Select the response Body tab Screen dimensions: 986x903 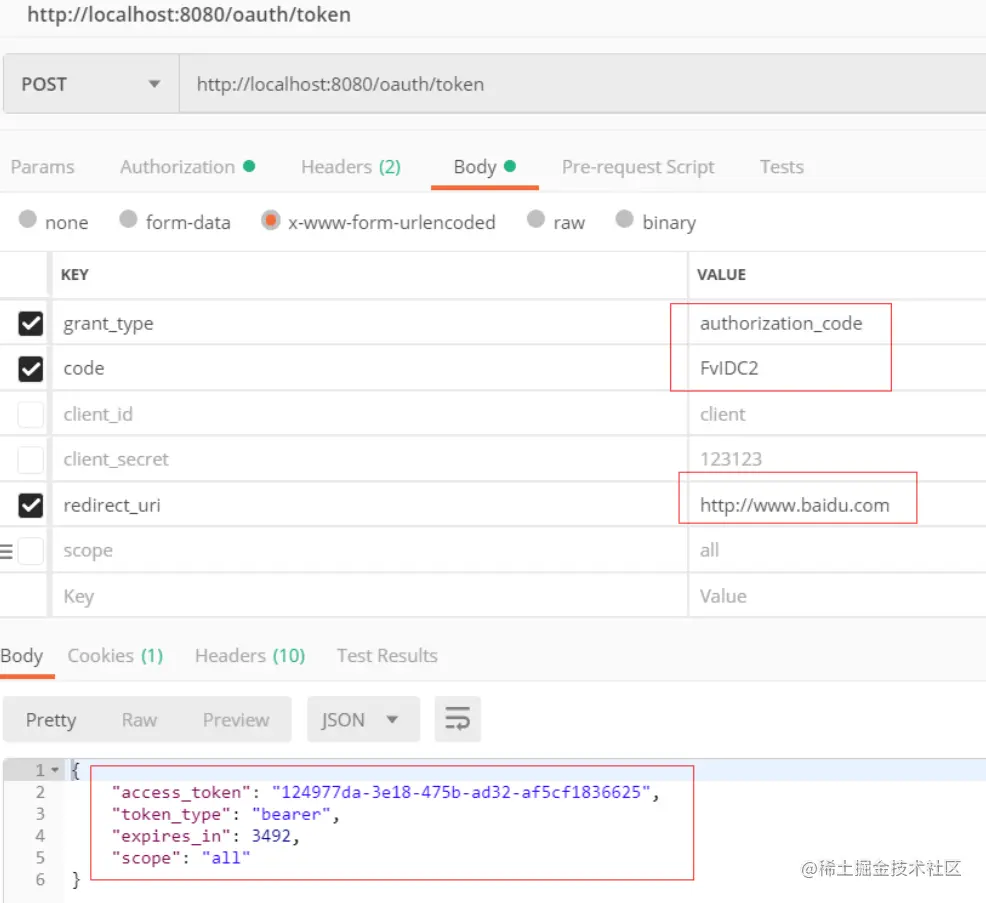tap(22, 656)
